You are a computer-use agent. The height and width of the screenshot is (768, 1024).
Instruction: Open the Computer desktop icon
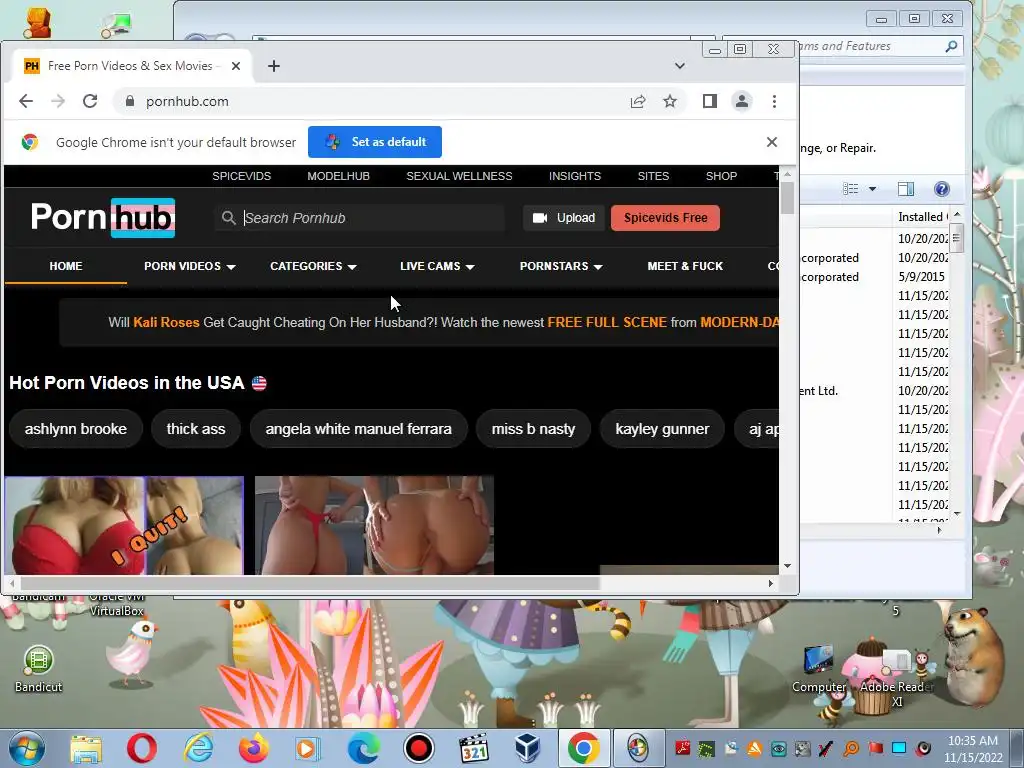[x=818, y=669]
